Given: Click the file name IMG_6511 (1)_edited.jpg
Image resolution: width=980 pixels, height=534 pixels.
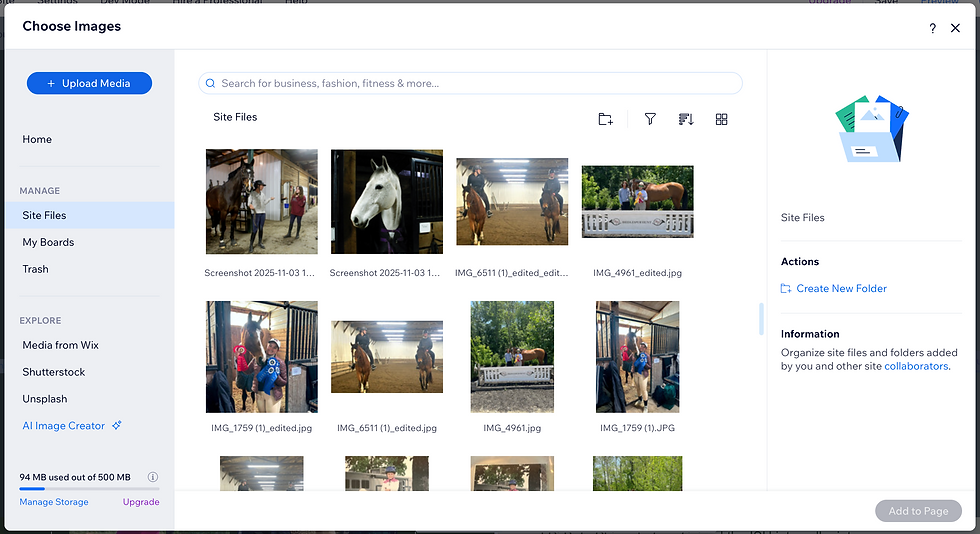Looking at the screenshot, I should click(387, 428).
